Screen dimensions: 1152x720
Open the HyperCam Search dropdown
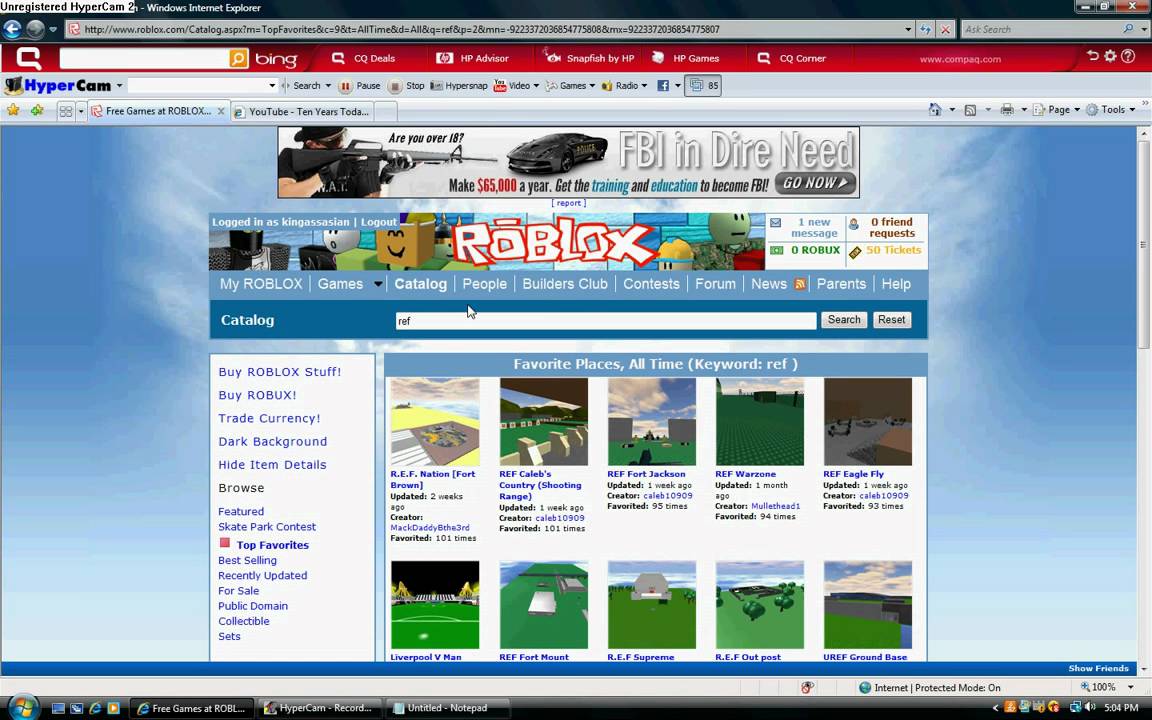coord(328,86)
